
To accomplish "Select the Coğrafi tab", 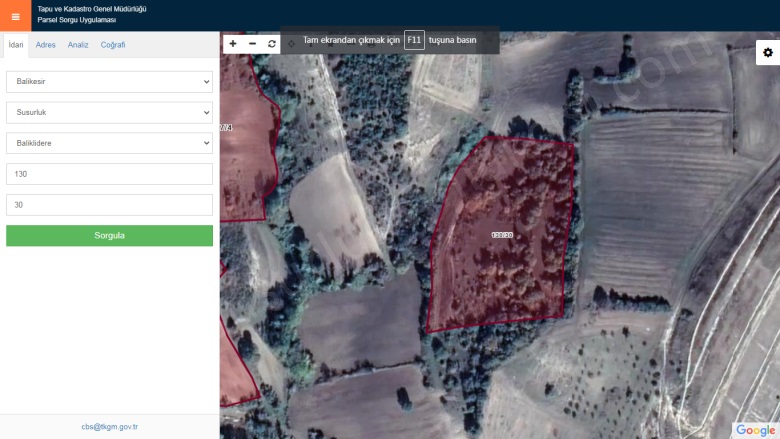I will (113, 45).
